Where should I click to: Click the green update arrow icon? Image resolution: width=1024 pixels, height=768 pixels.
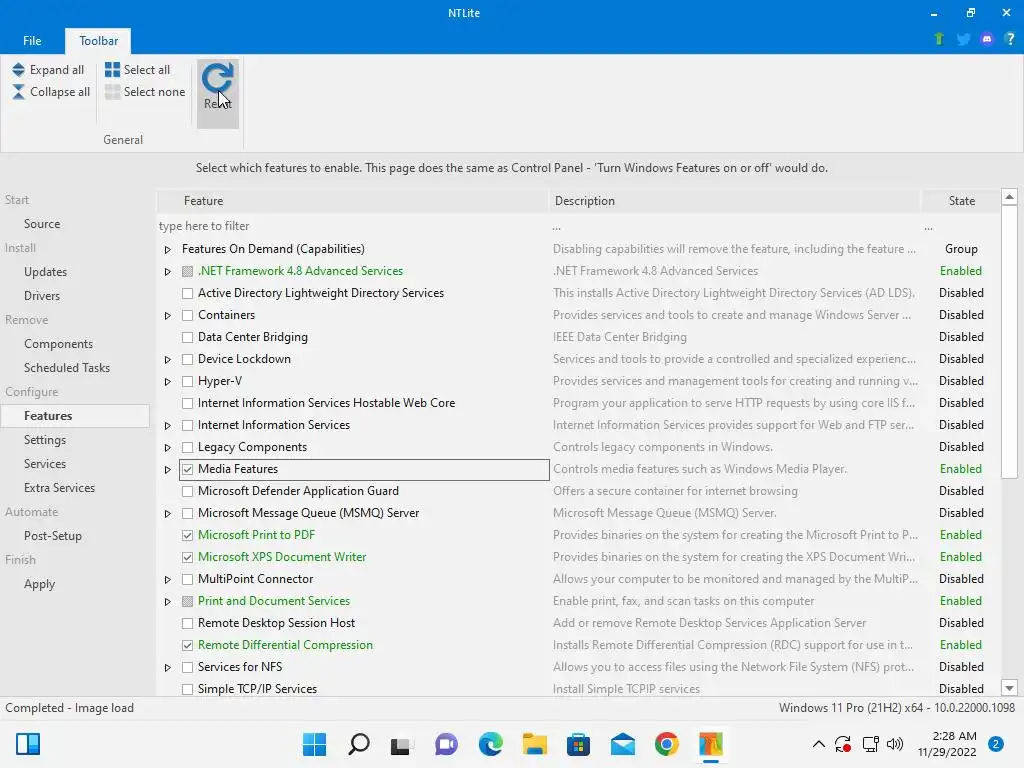pyautogui.click(x=939, y=39)
